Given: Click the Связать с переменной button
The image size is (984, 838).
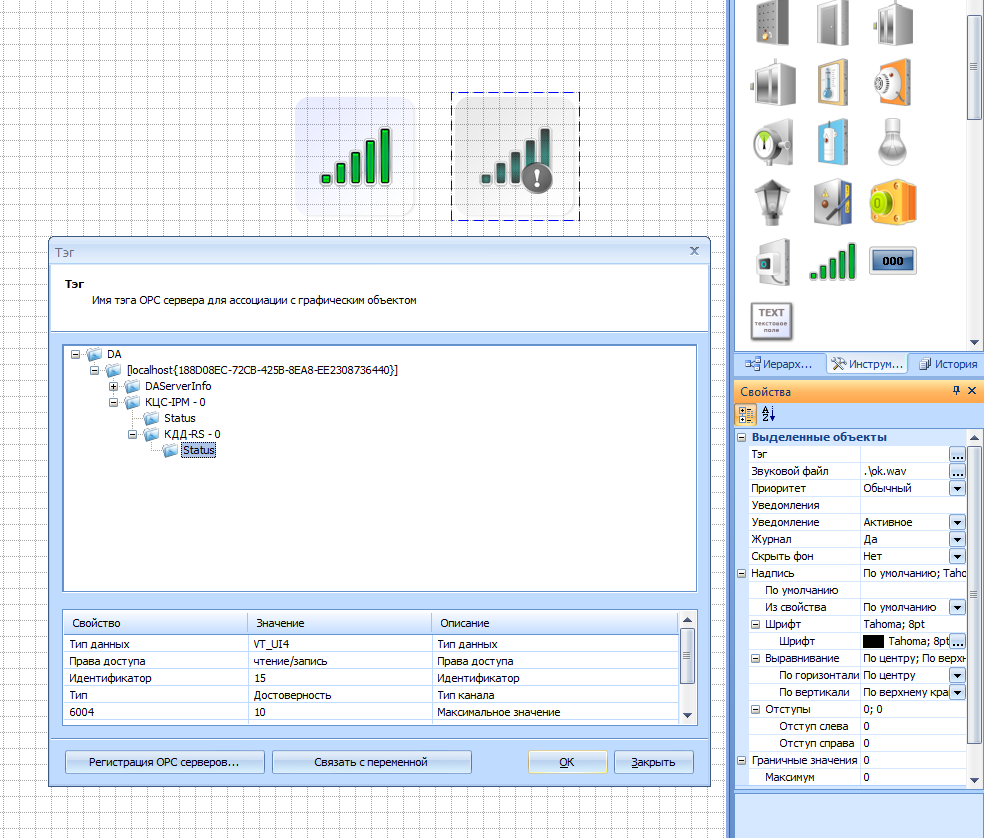Looking at the screenshot, I should click(x=371, y=762).
